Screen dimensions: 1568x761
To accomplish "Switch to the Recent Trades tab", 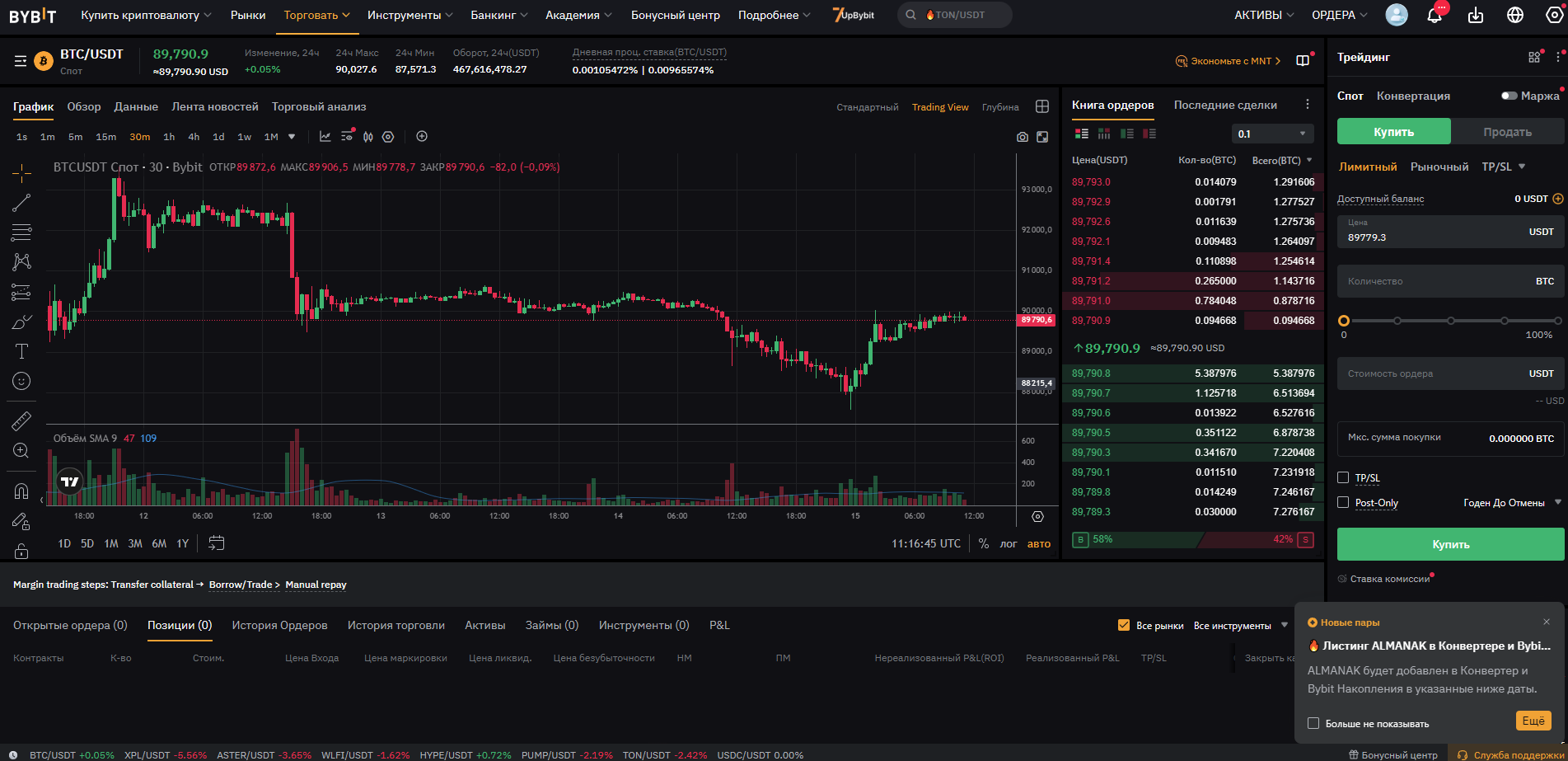I will pyautogui.click(x=1224, y=105).
